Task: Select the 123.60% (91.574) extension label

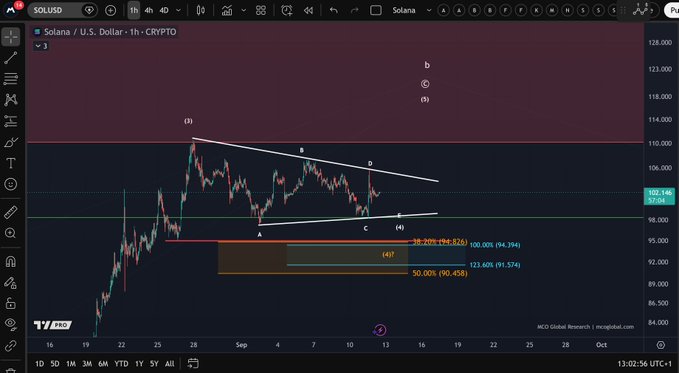Action: [495, 265]
